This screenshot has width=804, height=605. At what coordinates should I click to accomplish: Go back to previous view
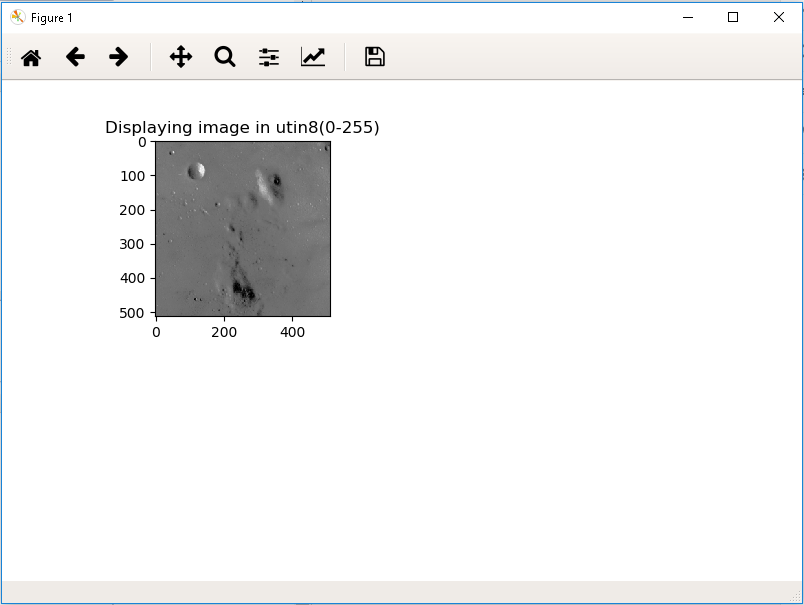point(74,57)
